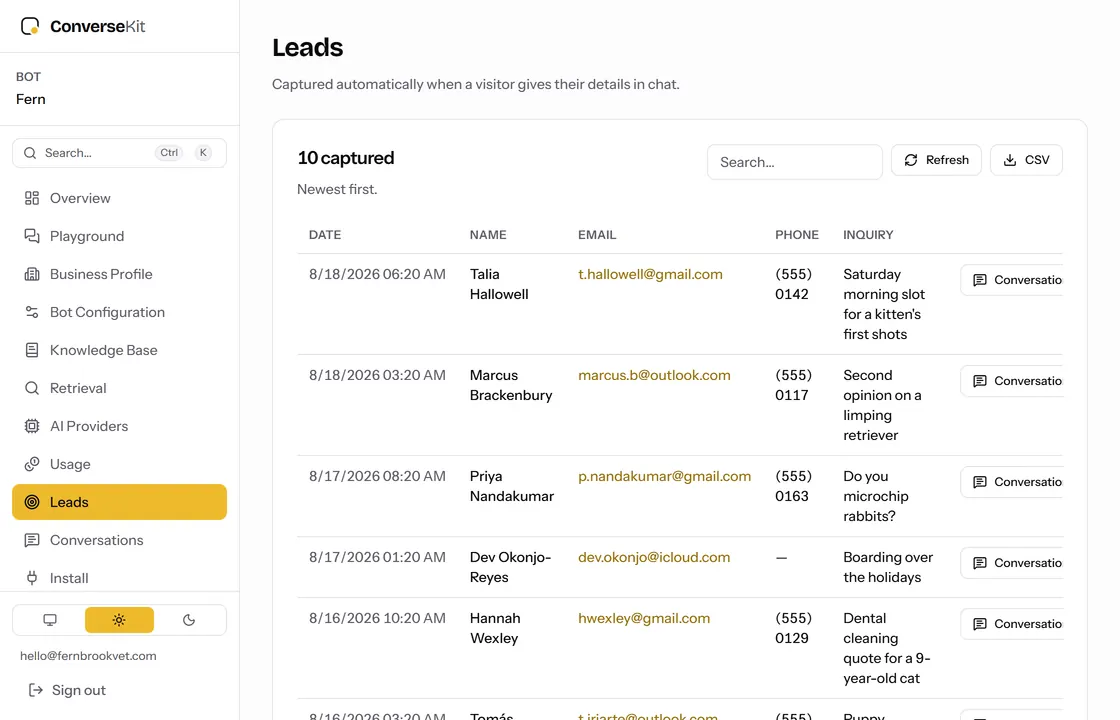
Task: Click the sidebar search magnifier icon
Action: pyautogui.click(x=29, y=153)
